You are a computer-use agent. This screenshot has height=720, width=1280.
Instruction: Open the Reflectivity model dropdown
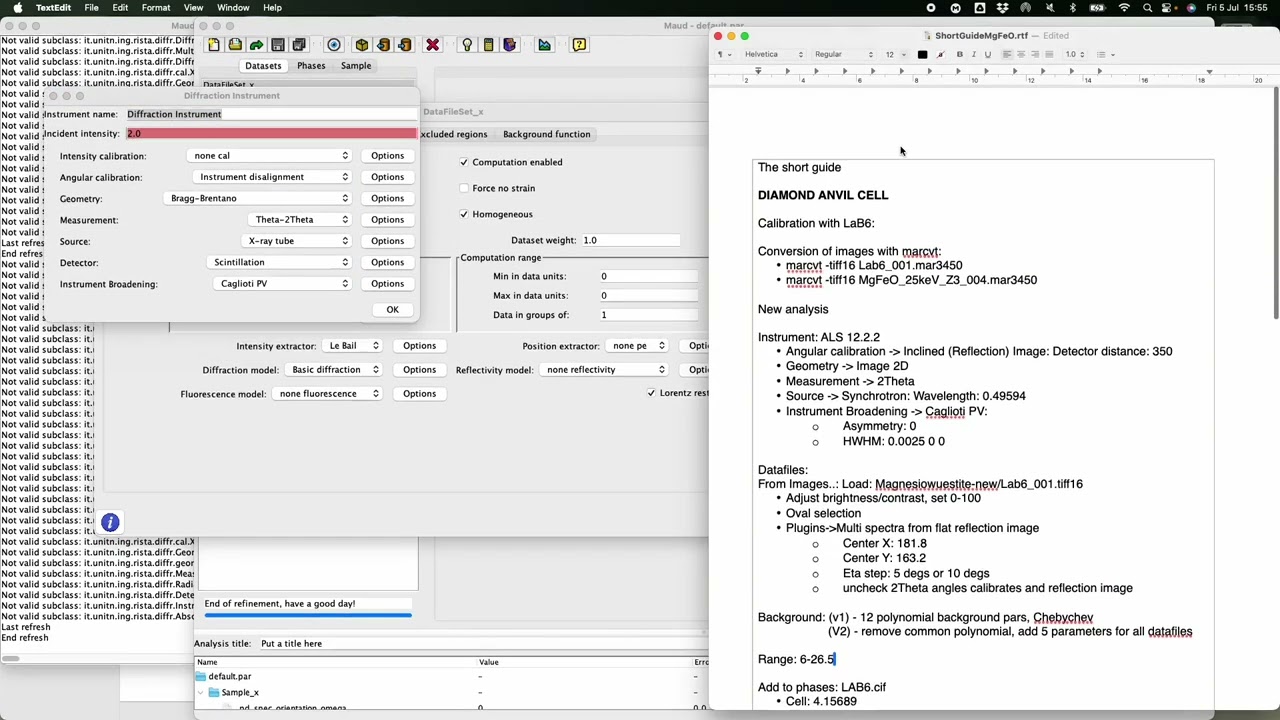point(605,370)
